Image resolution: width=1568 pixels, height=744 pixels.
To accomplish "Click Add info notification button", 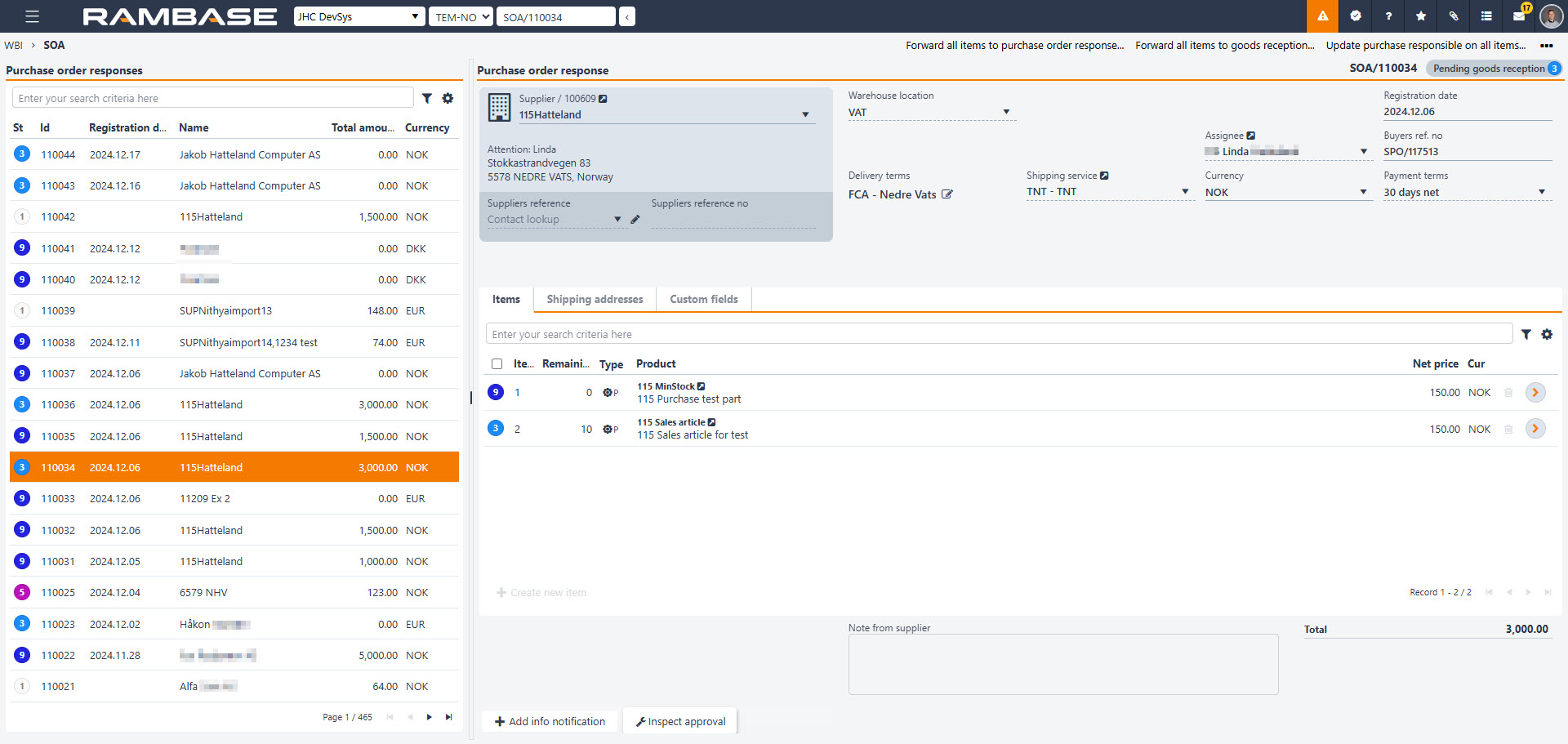I will click(550, 721).
